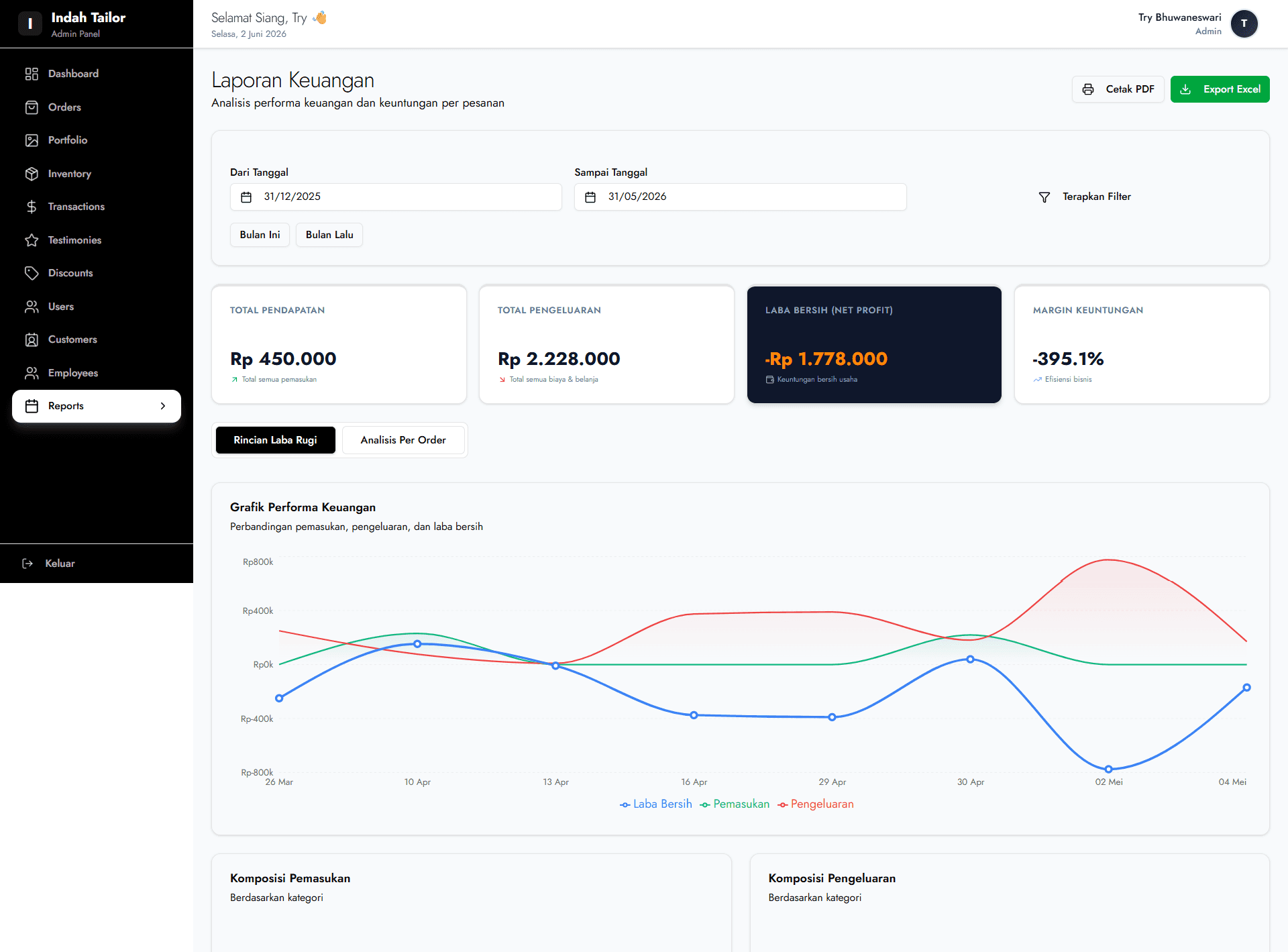Click the Transactions dollar sign icon
The width and height of the screenshot is (1288, 952).
32,207
